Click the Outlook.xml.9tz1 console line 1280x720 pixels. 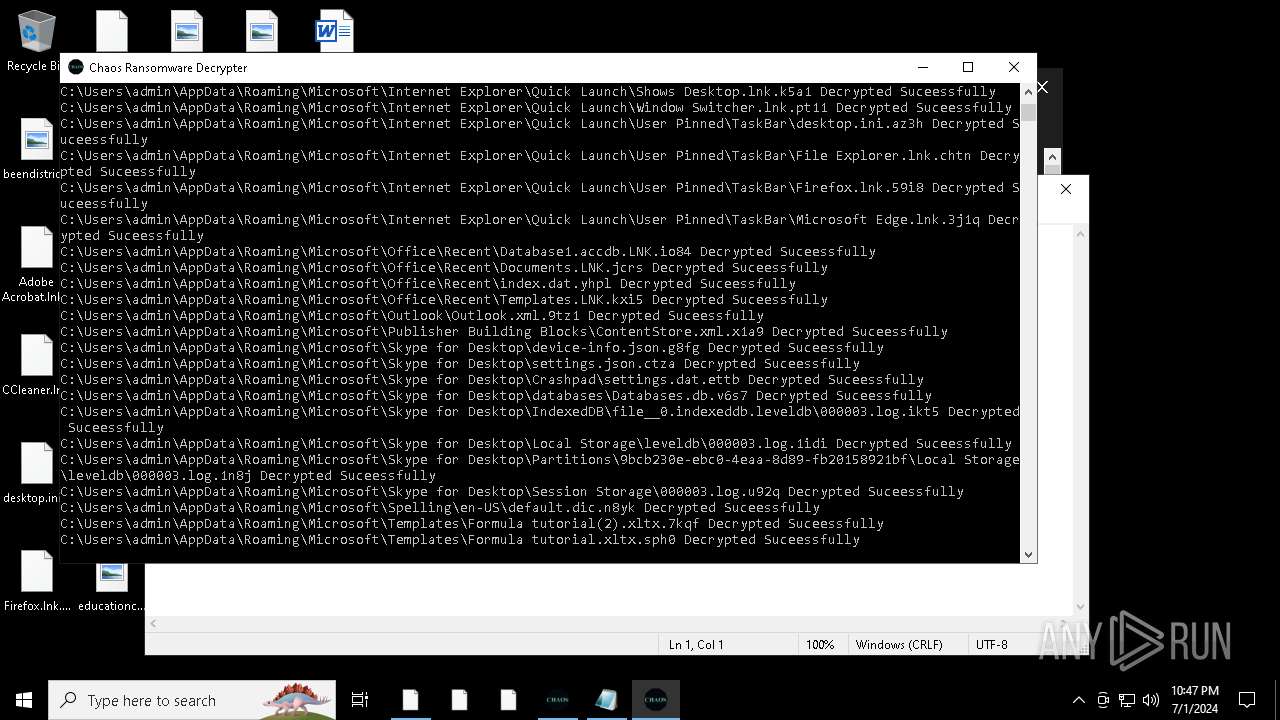click(x=412, y=315)
